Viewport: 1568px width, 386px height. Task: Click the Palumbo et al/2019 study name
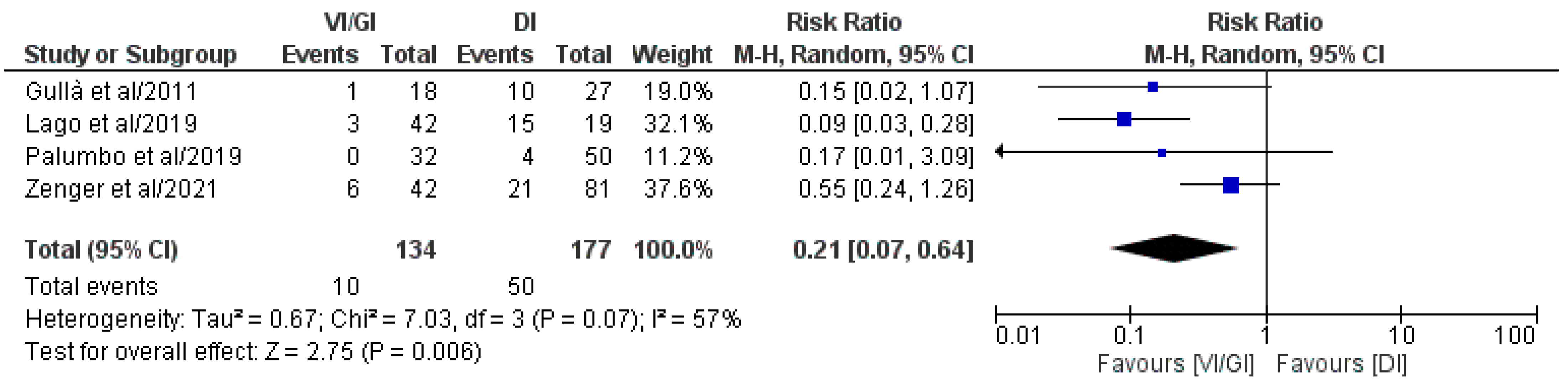pyautogui.click(x=133, y=156)
